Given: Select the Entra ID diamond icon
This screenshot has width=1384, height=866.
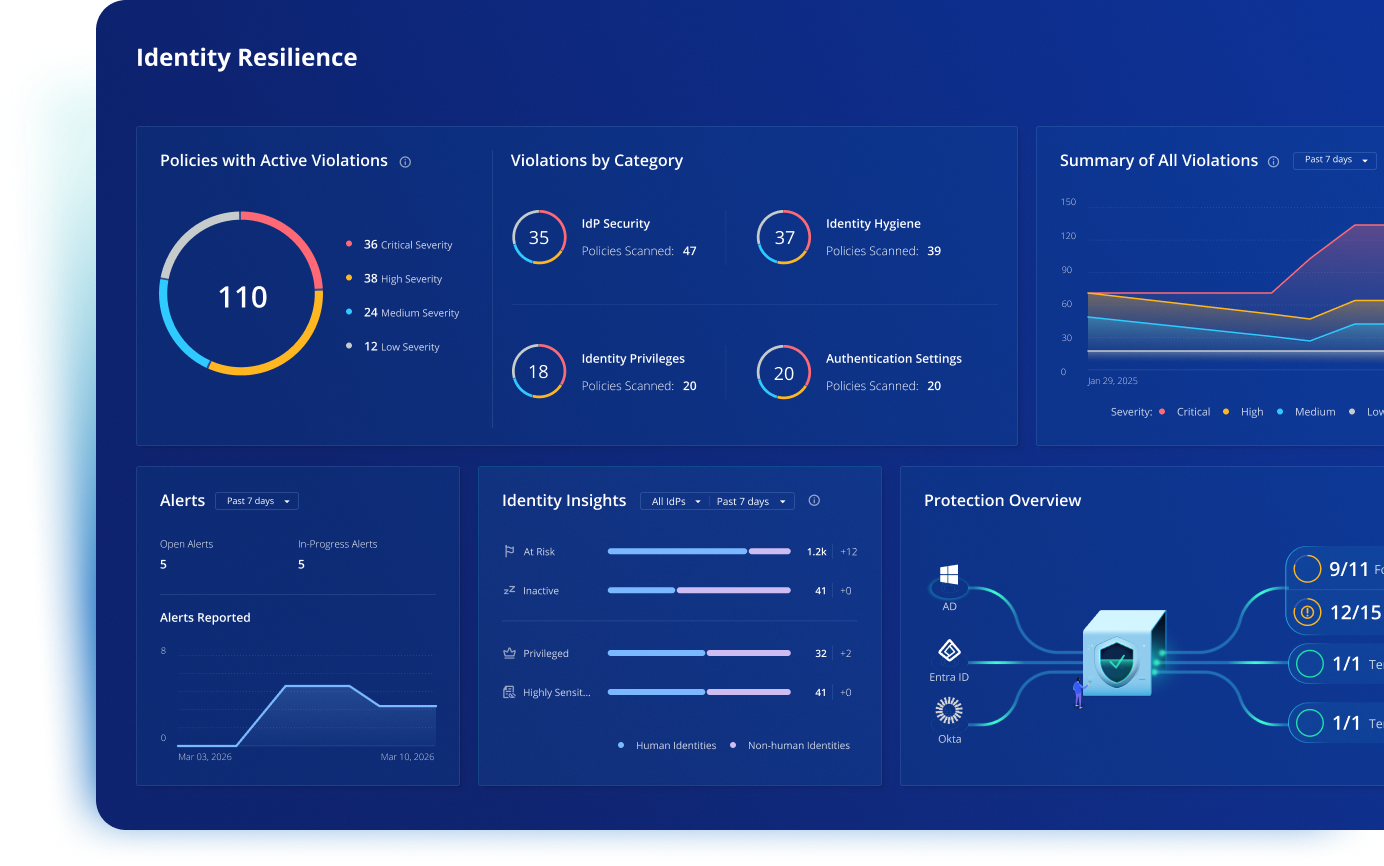Looking at the screenshot, I should pos(949,652).
